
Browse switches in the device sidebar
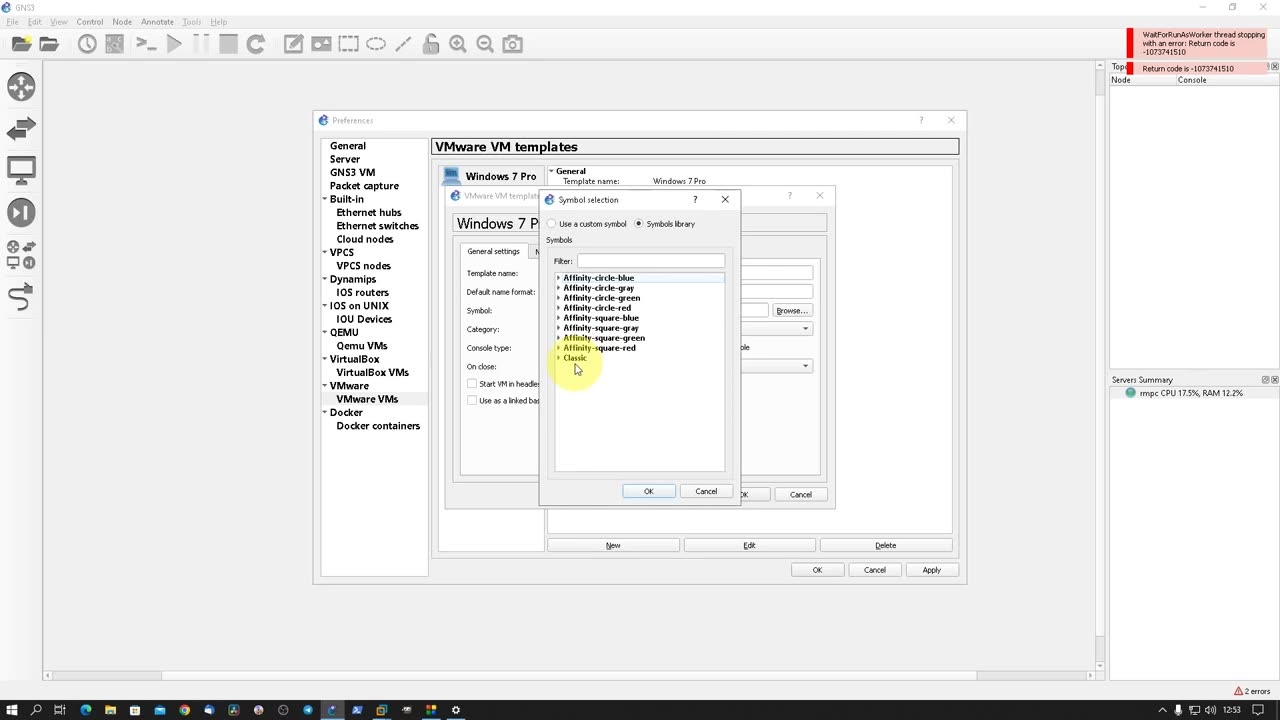[x=21, y=128]
